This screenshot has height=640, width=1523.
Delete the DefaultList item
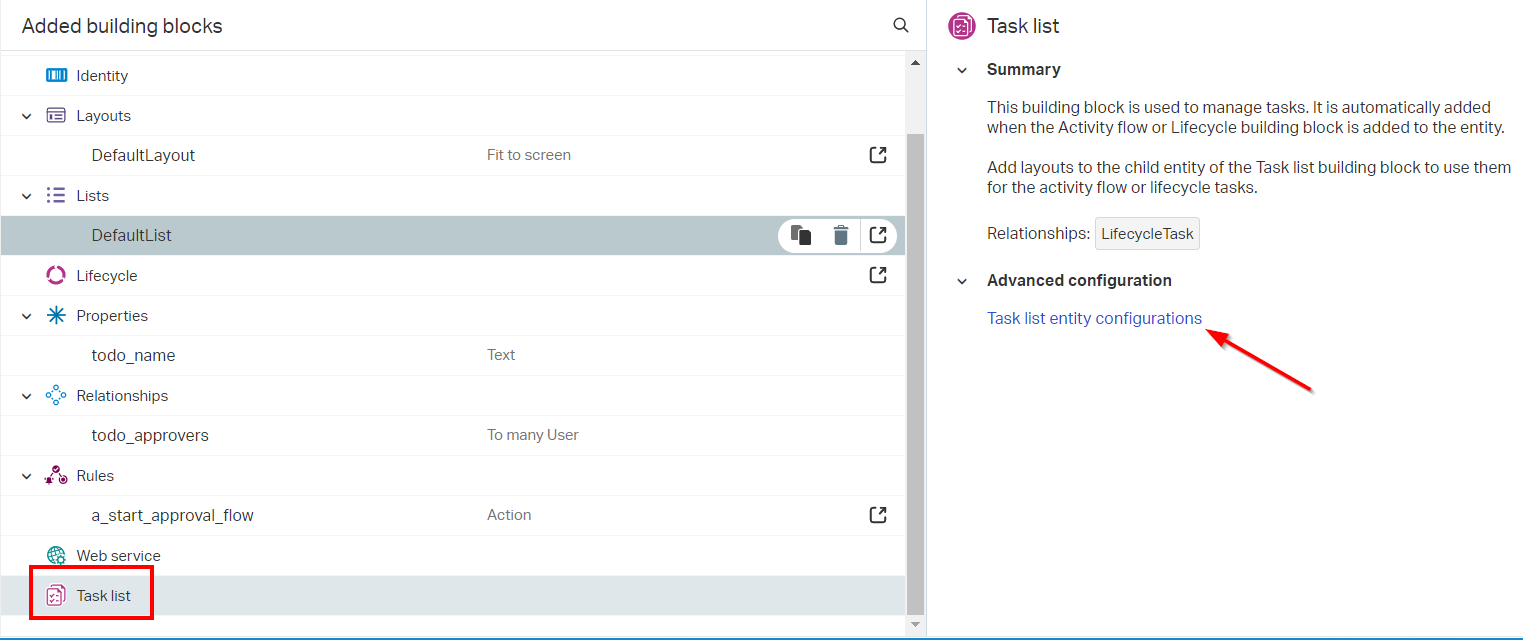(x=841, y=235)
